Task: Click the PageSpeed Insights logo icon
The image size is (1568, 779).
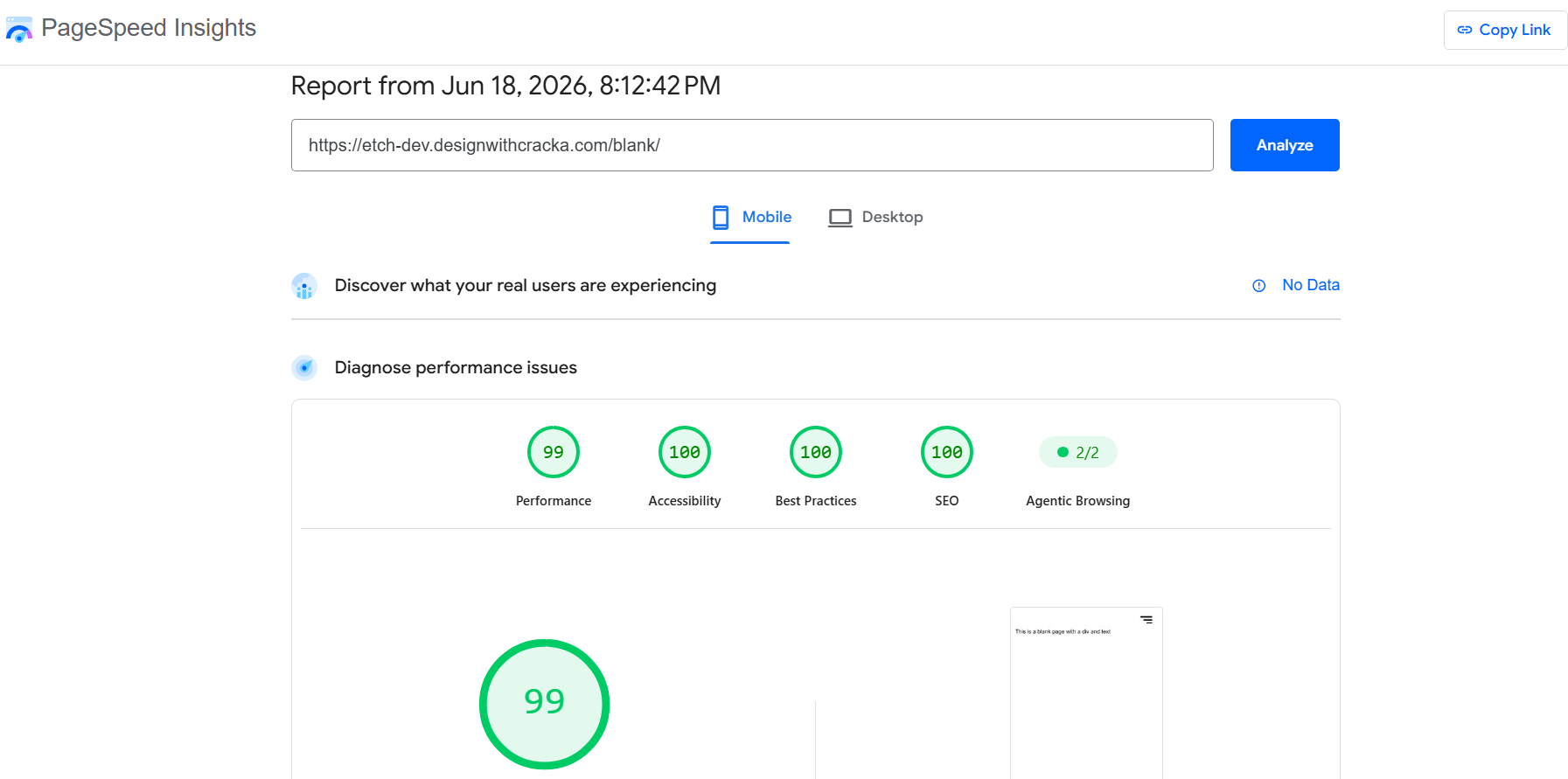Action: (19, 29)
